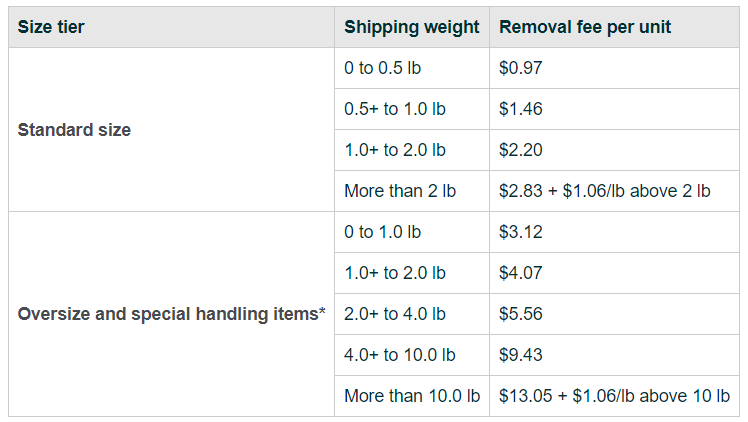This screenshot has height=422, width=748.
Task: Click the $2.20 fee cell
Action: pos(521,150)
